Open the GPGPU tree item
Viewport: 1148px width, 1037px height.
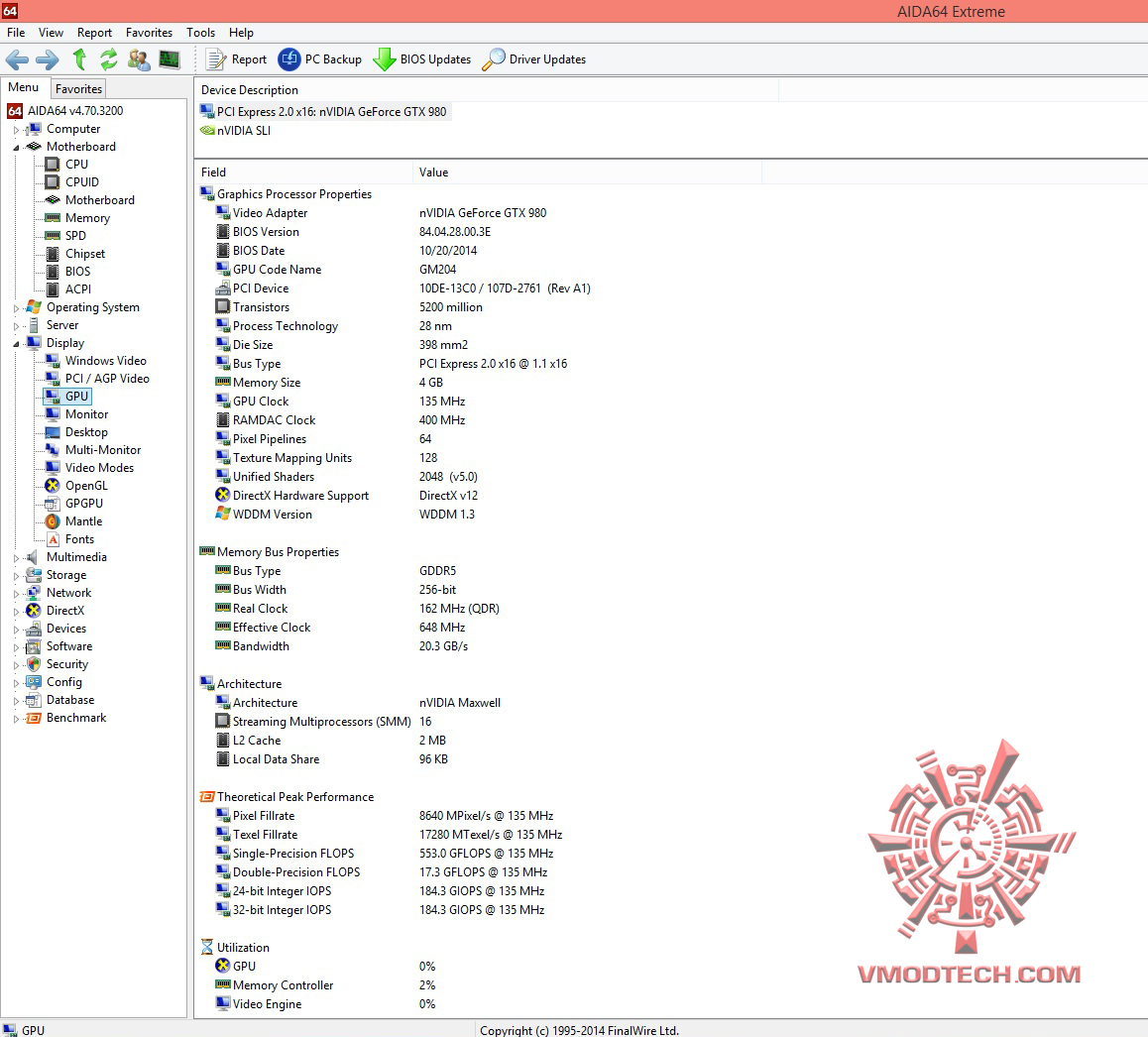(84, 503)
